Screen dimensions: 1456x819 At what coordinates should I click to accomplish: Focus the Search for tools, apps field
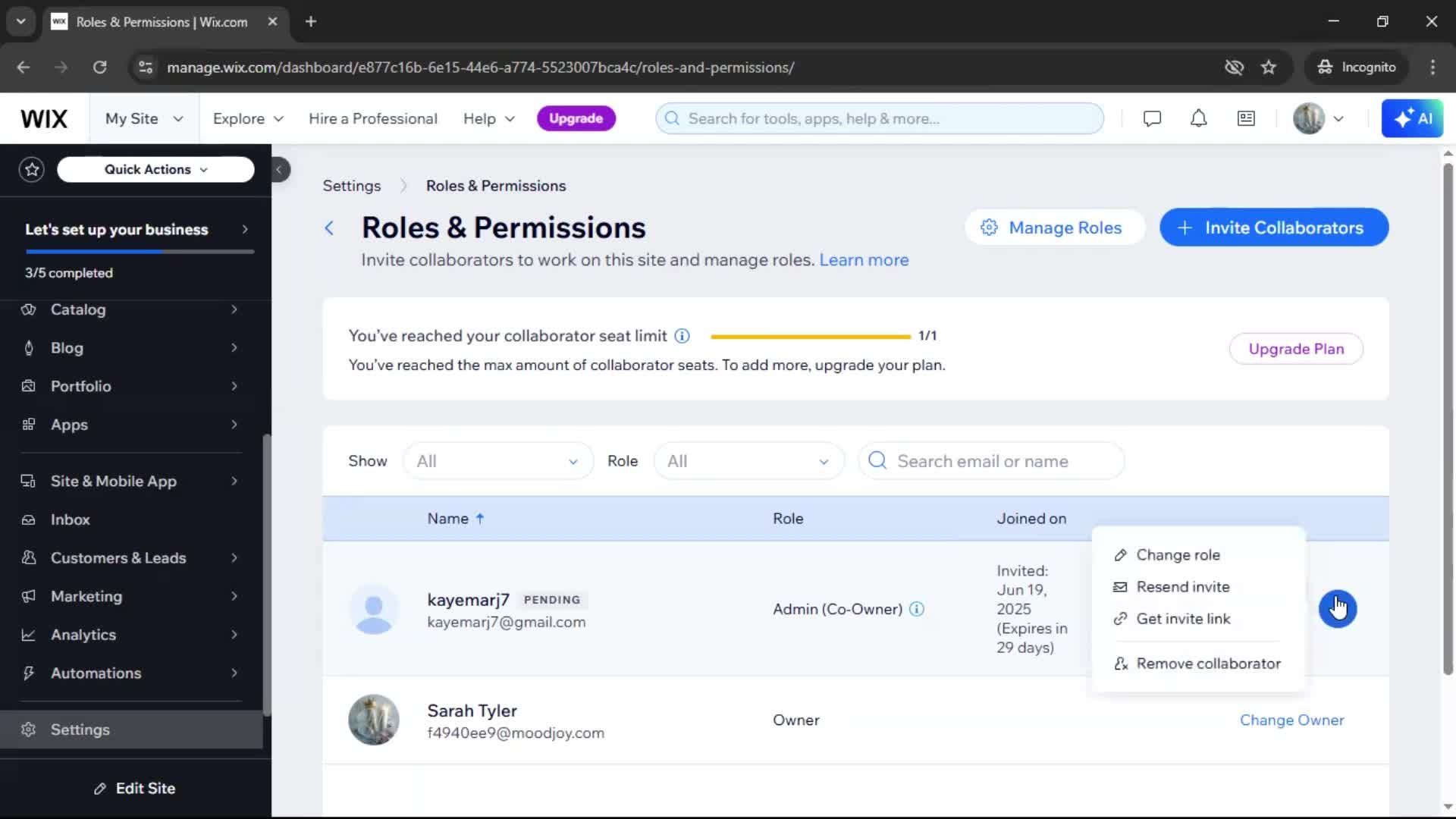point(880,119)
